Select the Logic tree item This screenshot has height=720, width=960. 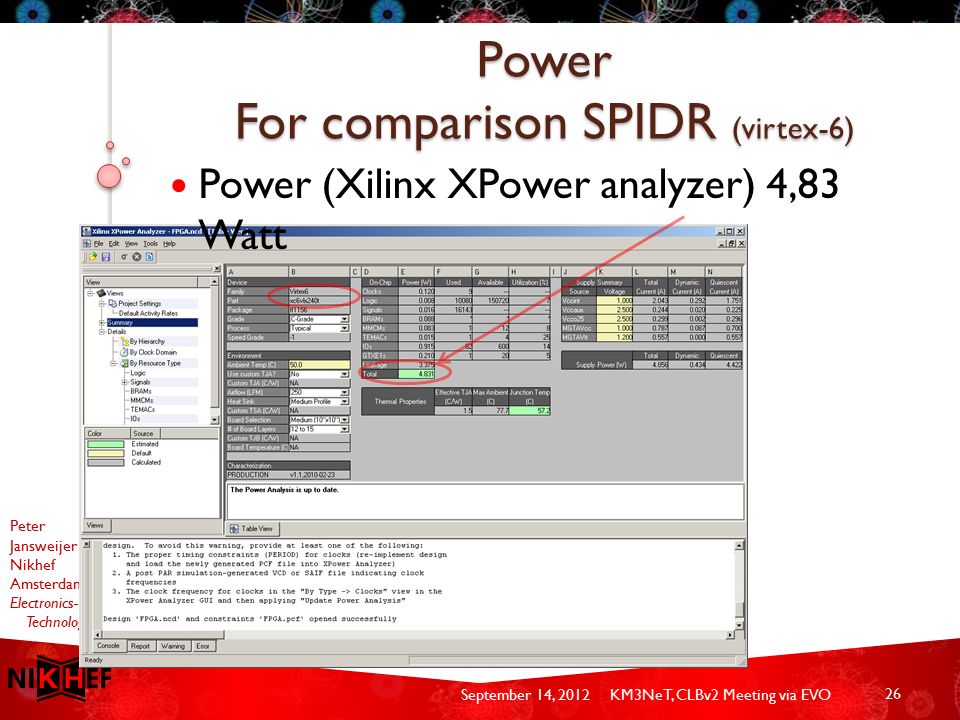[x=138, y=373]
